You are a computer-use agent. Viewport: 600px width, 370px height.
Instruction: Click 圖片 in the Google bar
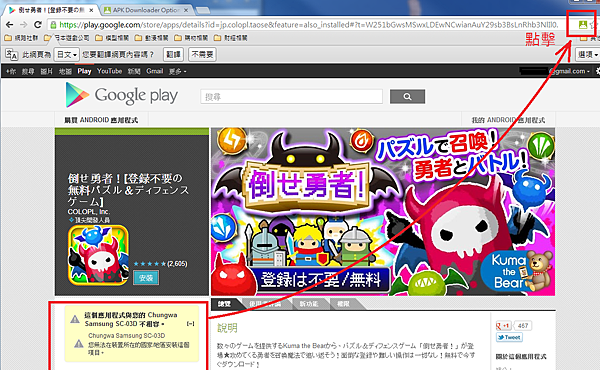point(47,71)
